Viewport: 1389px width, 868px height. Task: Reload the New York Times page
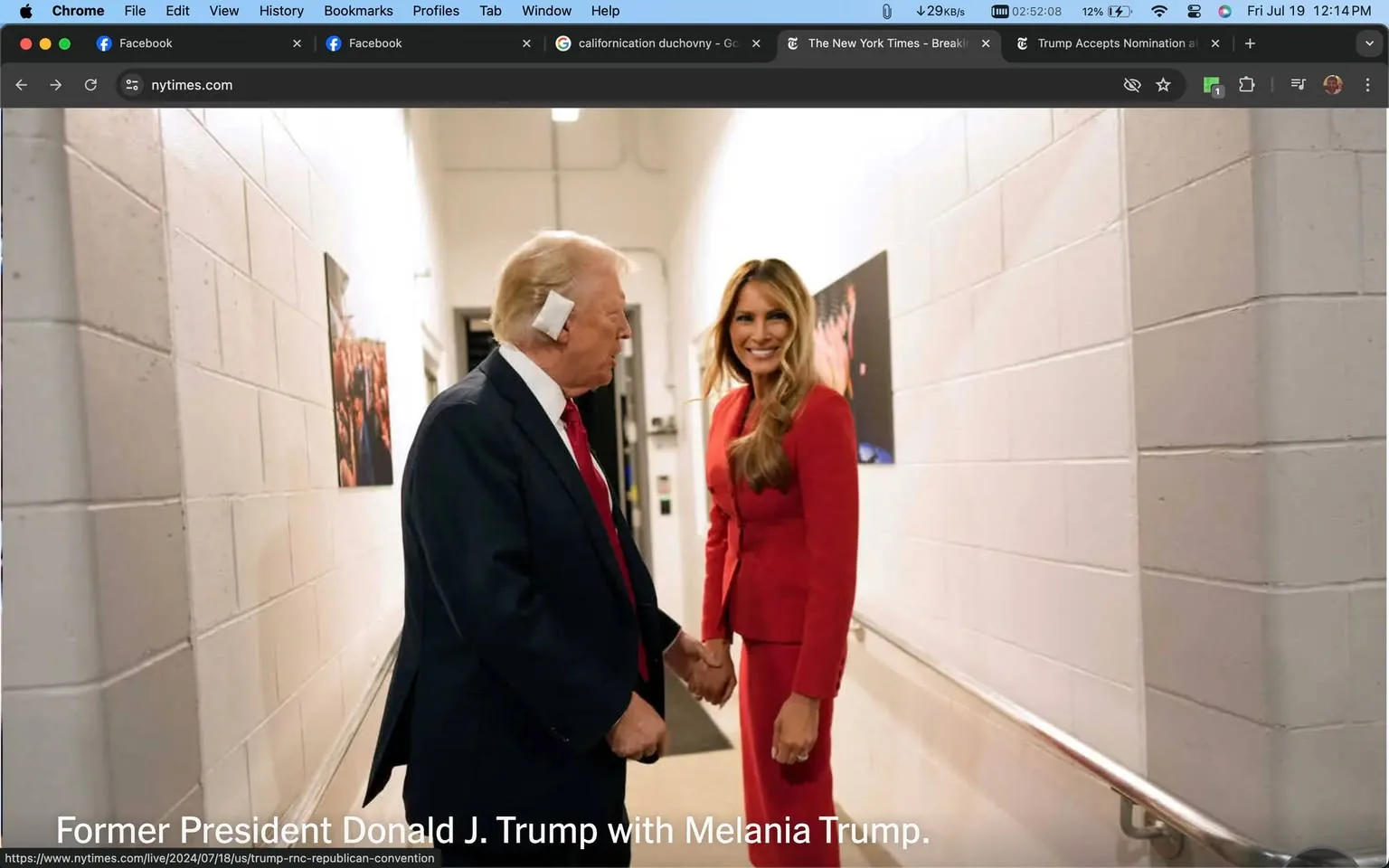[90, 84]
